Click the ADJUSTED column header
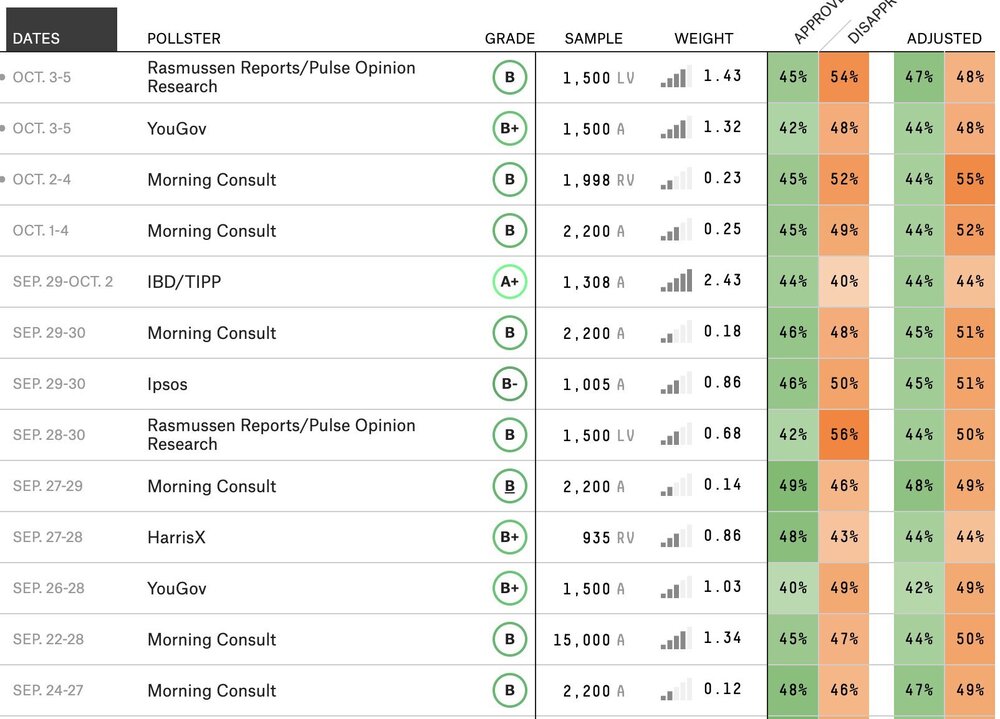1000x719 pixels. [943, 39]
